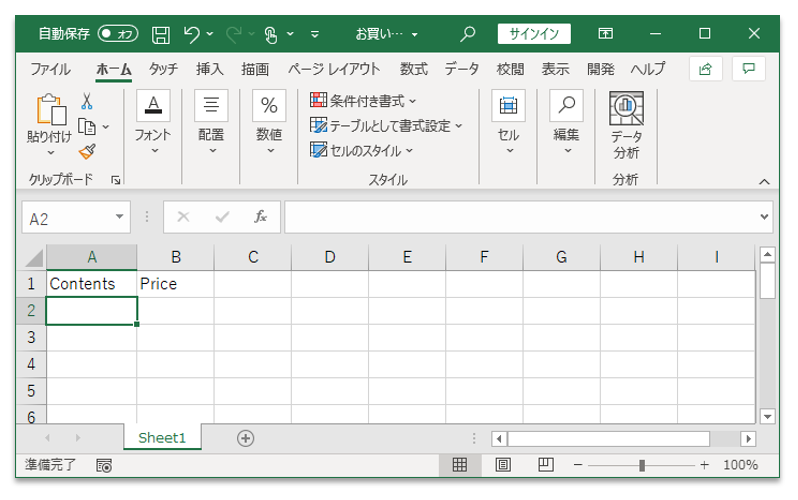Screen dimensions: 798x500
Task: Open the Undo history dropdown arrow
Action: [210, 35]
